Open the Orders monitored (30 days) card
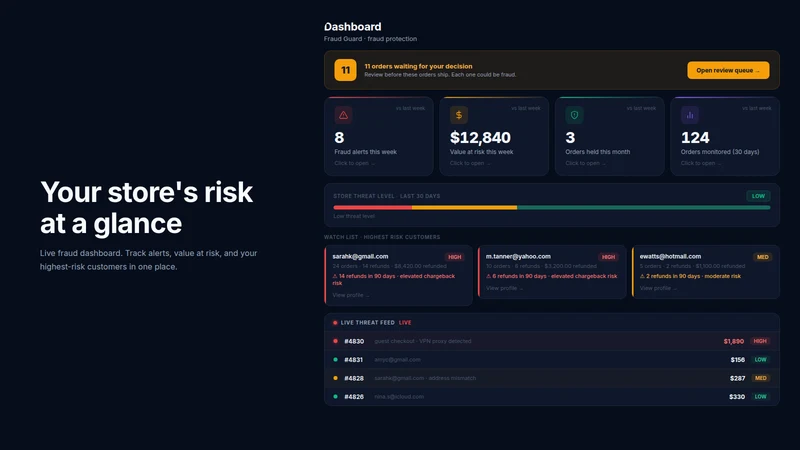800x450 pixels. pos(725,136)
